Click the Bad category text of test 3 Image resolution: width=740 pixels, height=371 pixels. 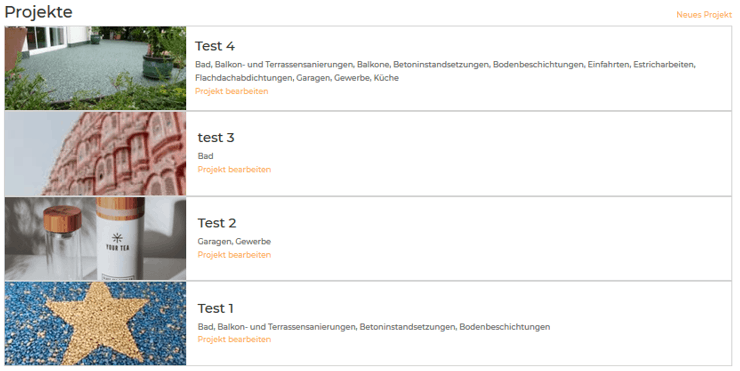[x=205, y=156]
